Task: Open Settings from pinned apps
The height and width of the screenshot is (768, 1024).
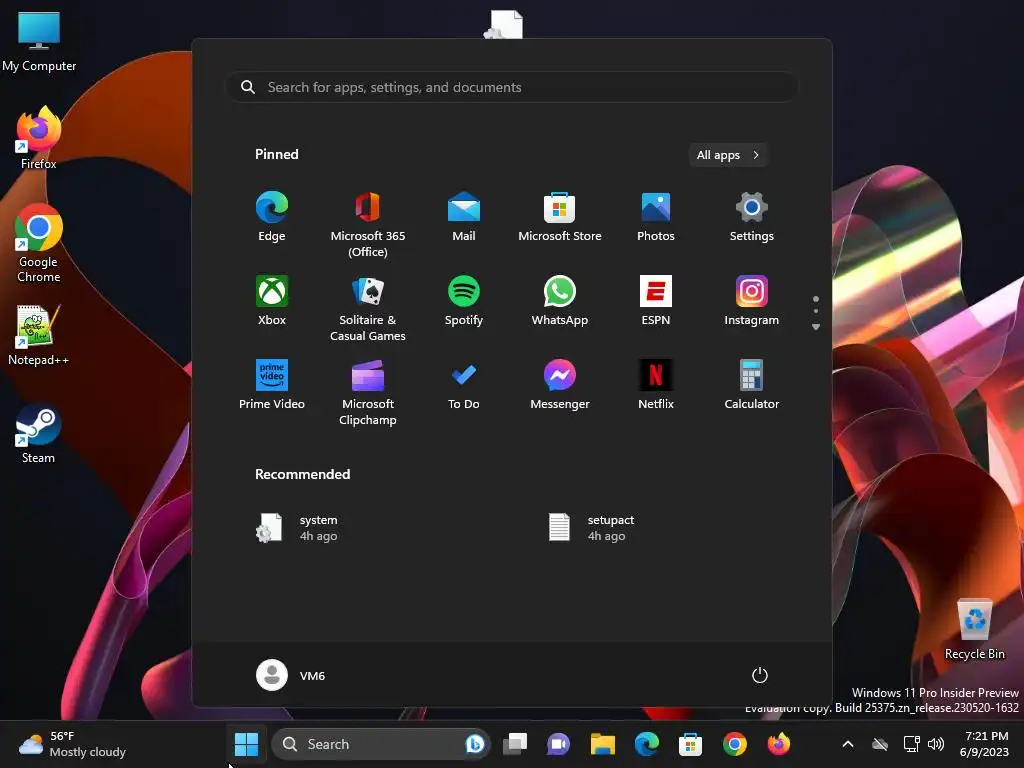Action: [x=752, y=218]
